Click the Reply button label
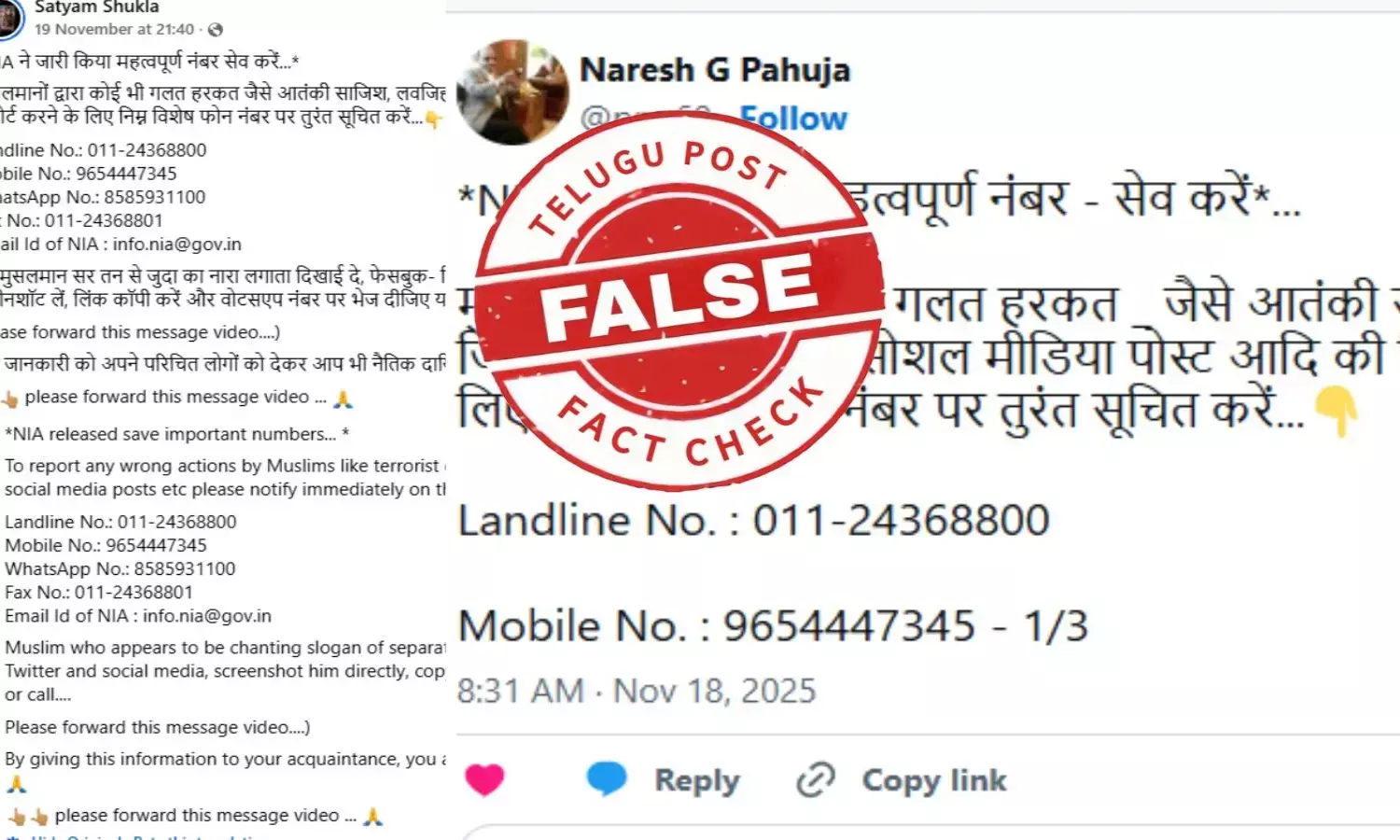The image size is (1400, 840). click(697, 780)
